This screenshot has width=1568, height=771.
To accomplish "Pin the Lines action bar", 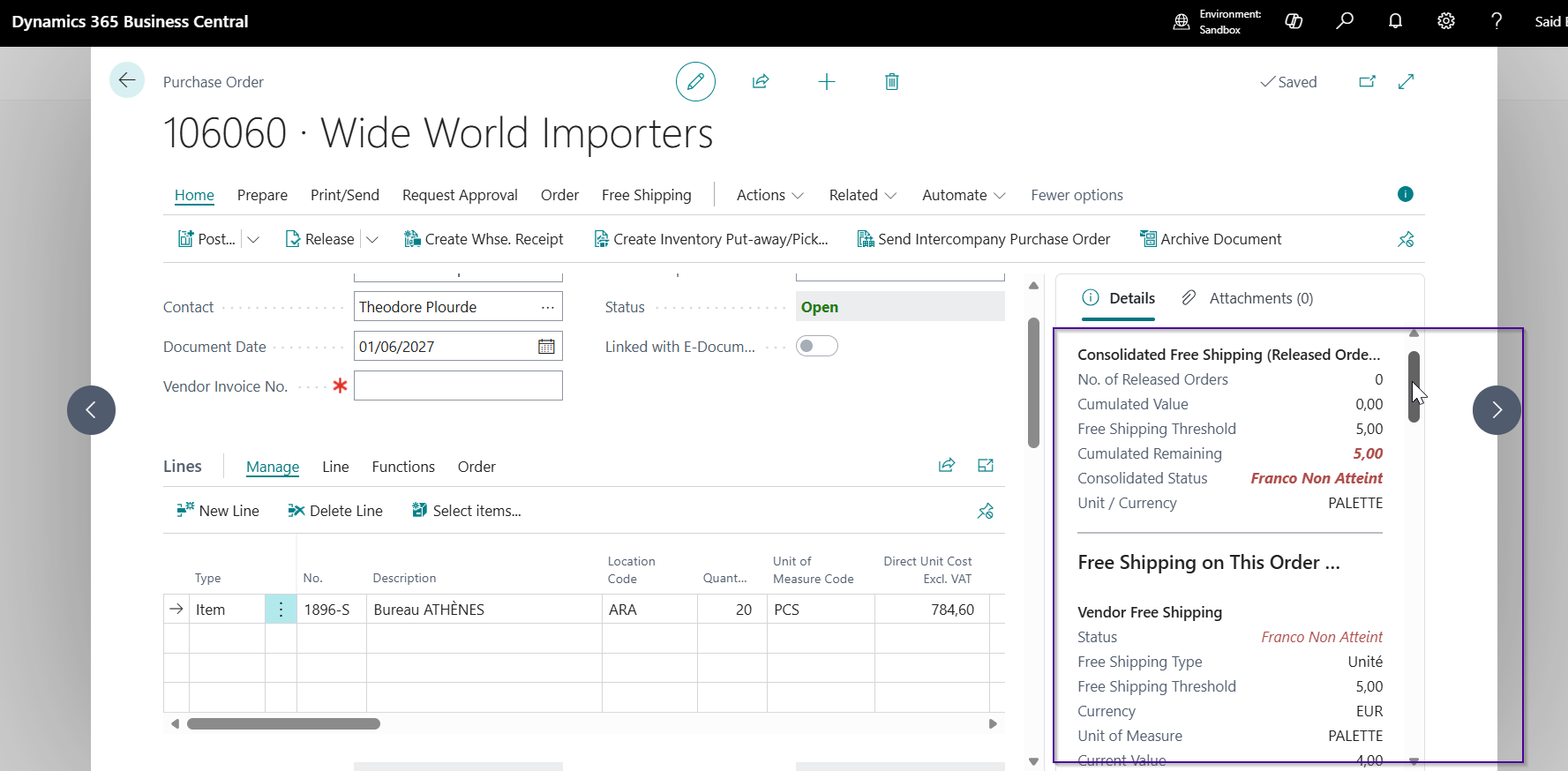I will [986, 511].
